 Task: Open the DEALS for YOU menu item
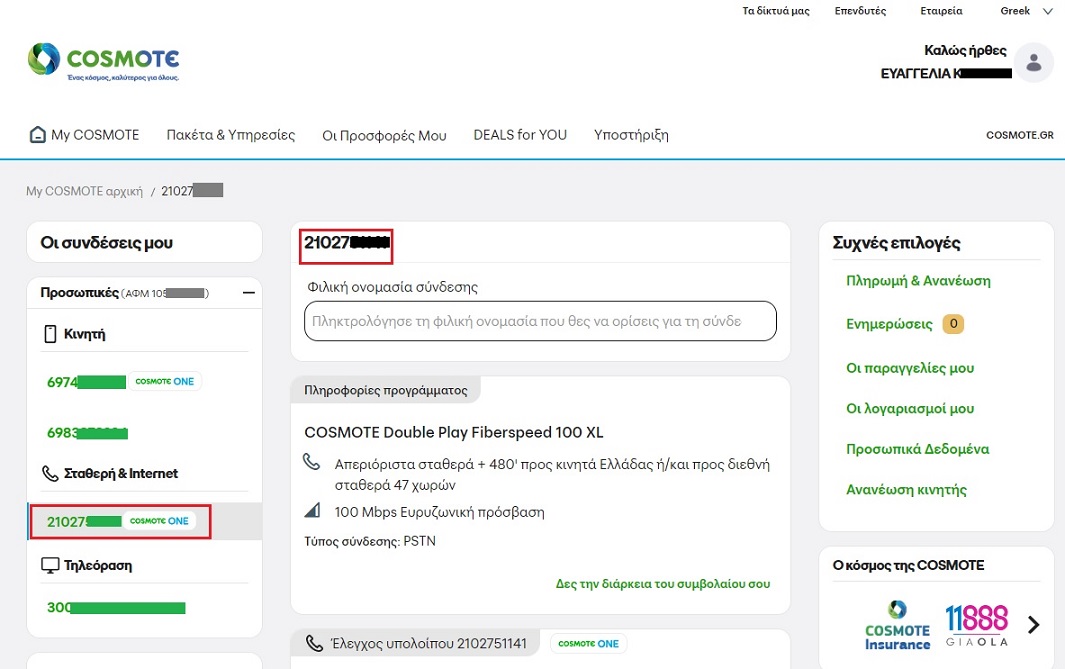point(520,135)
